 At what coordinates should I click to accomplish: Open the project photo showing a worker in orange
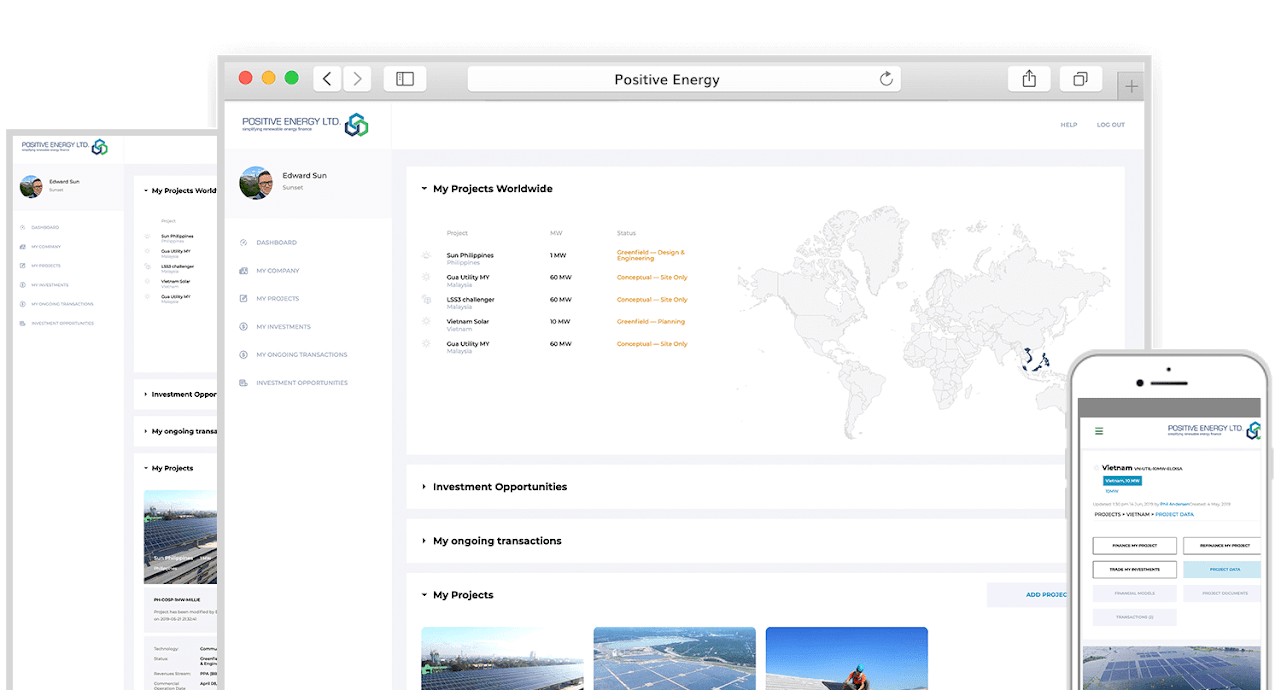[847, 659]
